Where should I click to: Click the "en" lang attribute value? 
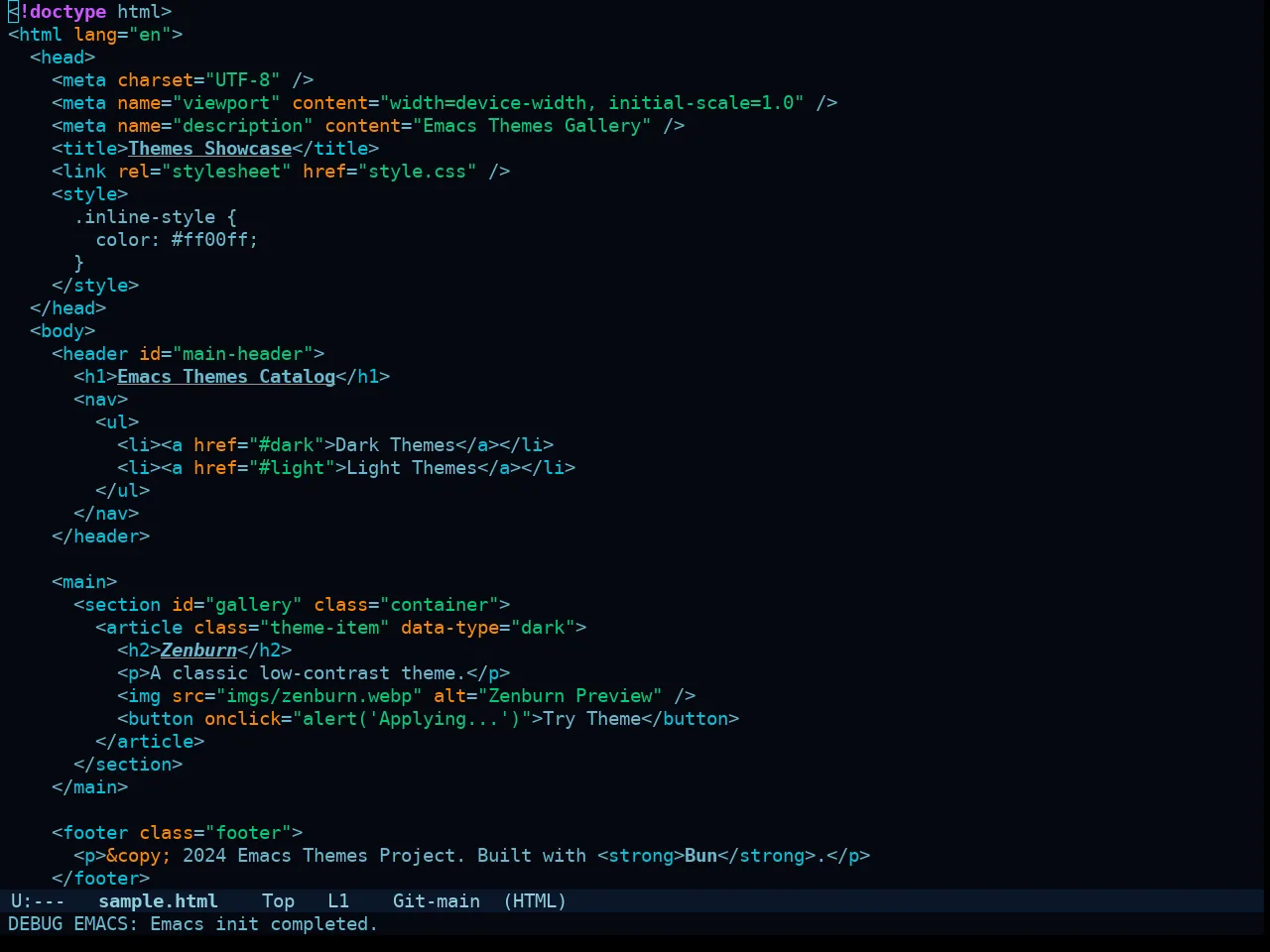150,35
